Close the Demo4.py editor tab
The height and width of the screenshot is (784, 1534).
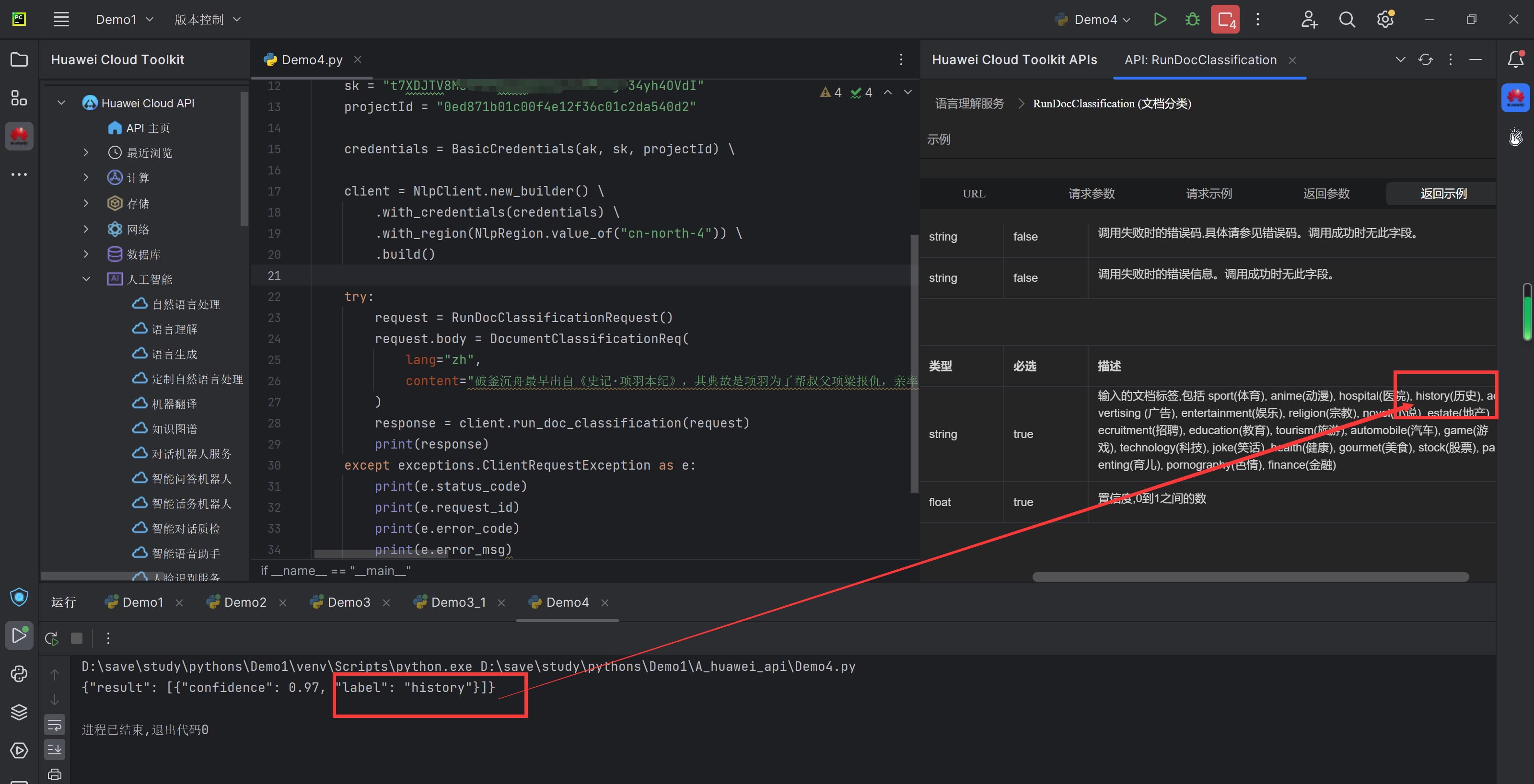pos(357,59)
